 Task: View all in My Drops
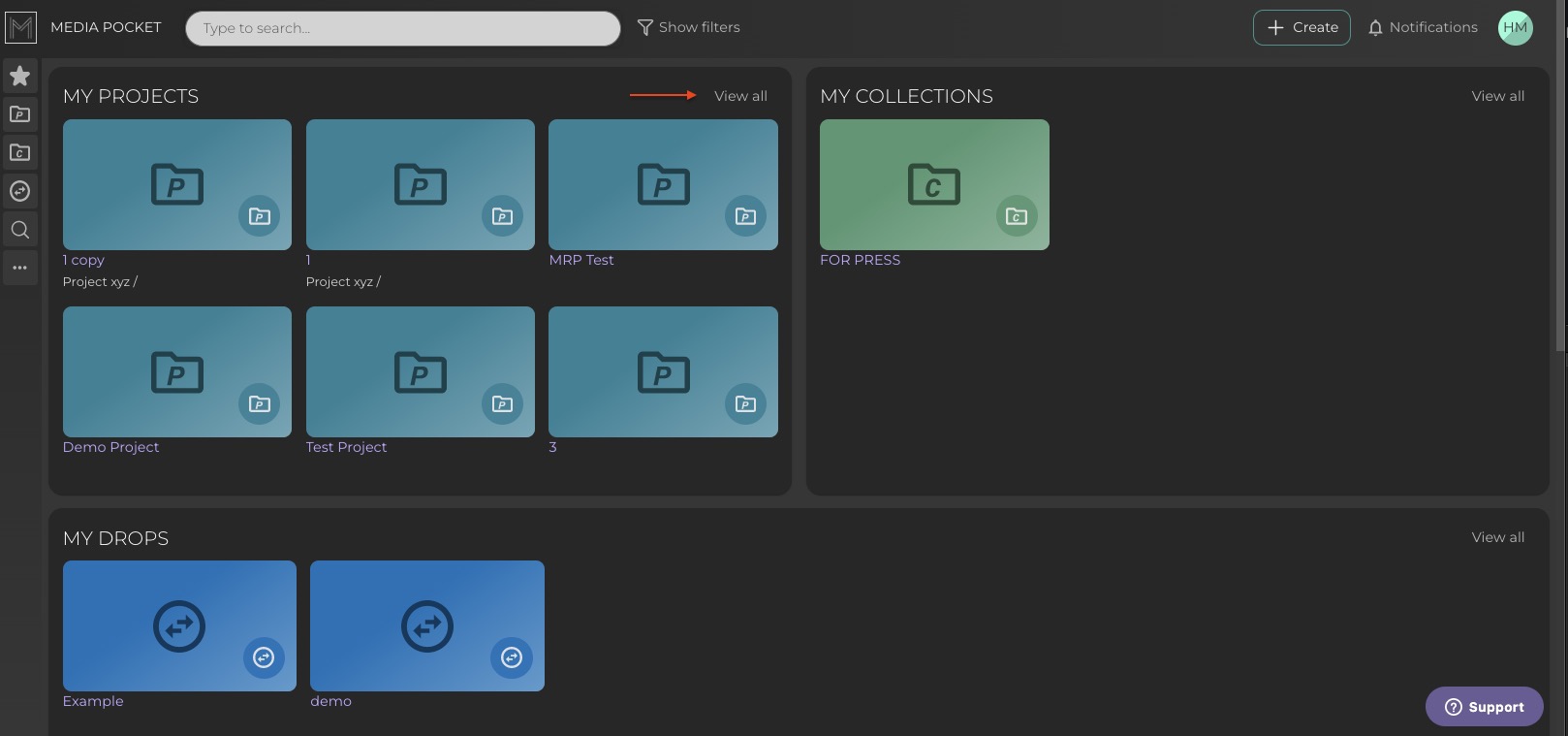pyautogui.click(x=1497, y=537)
